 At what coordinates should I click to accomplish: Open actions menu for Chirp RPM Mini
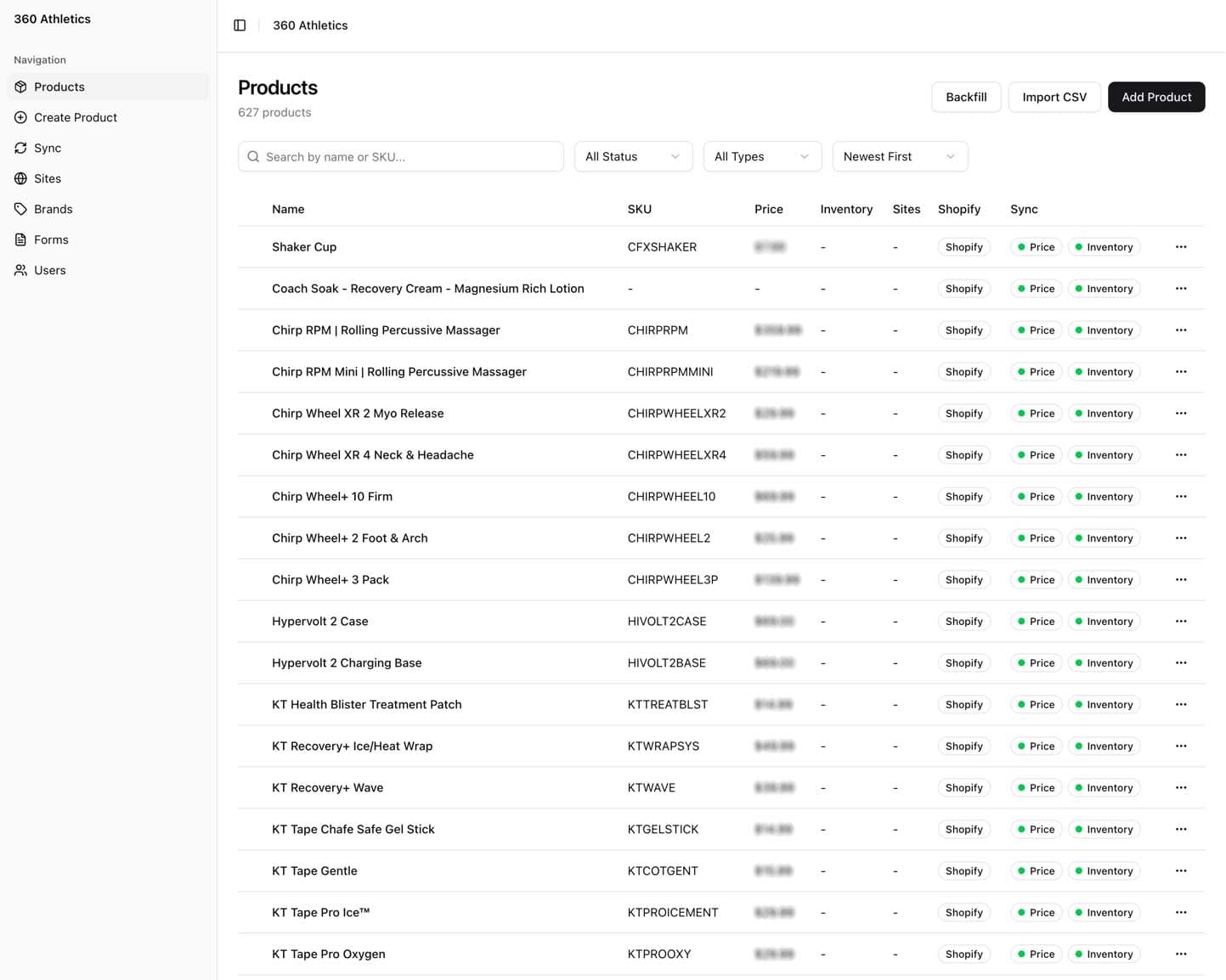point(1181,372)
